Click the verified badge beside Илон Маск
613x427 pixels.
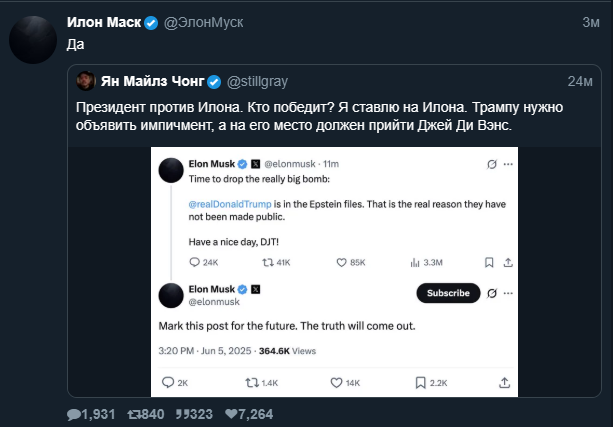pyautogui.click(x=151, y=22)
